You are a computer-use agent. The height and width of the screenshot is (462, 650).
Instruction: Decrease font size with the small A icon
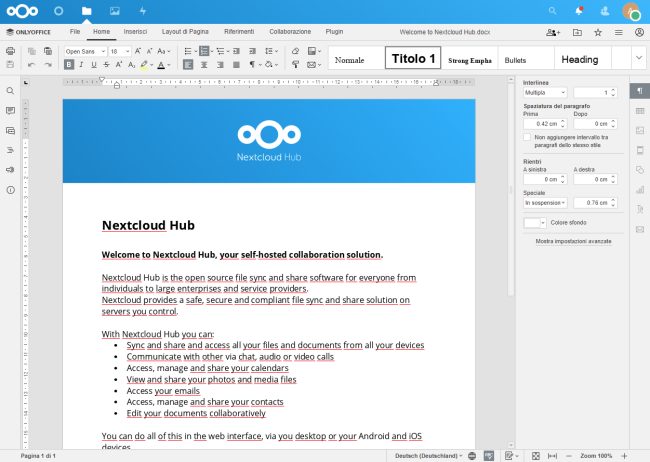pos(150,51)
